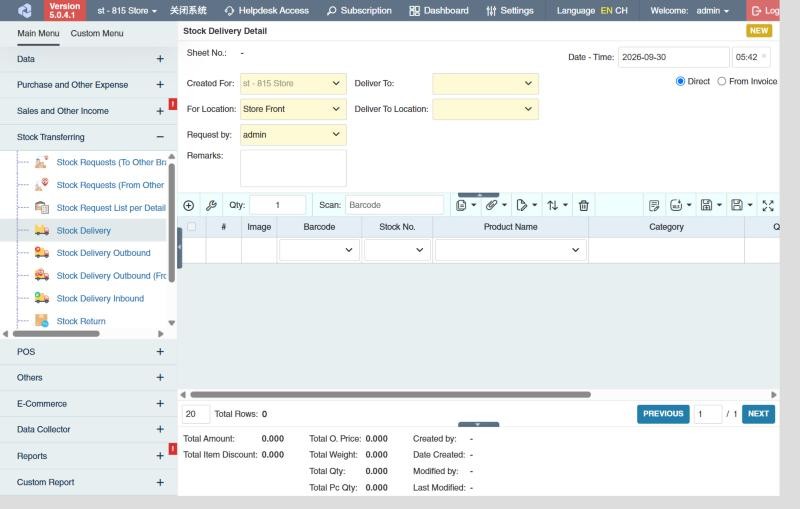Open the Deliver To Location dropdown

pos(485,109)
